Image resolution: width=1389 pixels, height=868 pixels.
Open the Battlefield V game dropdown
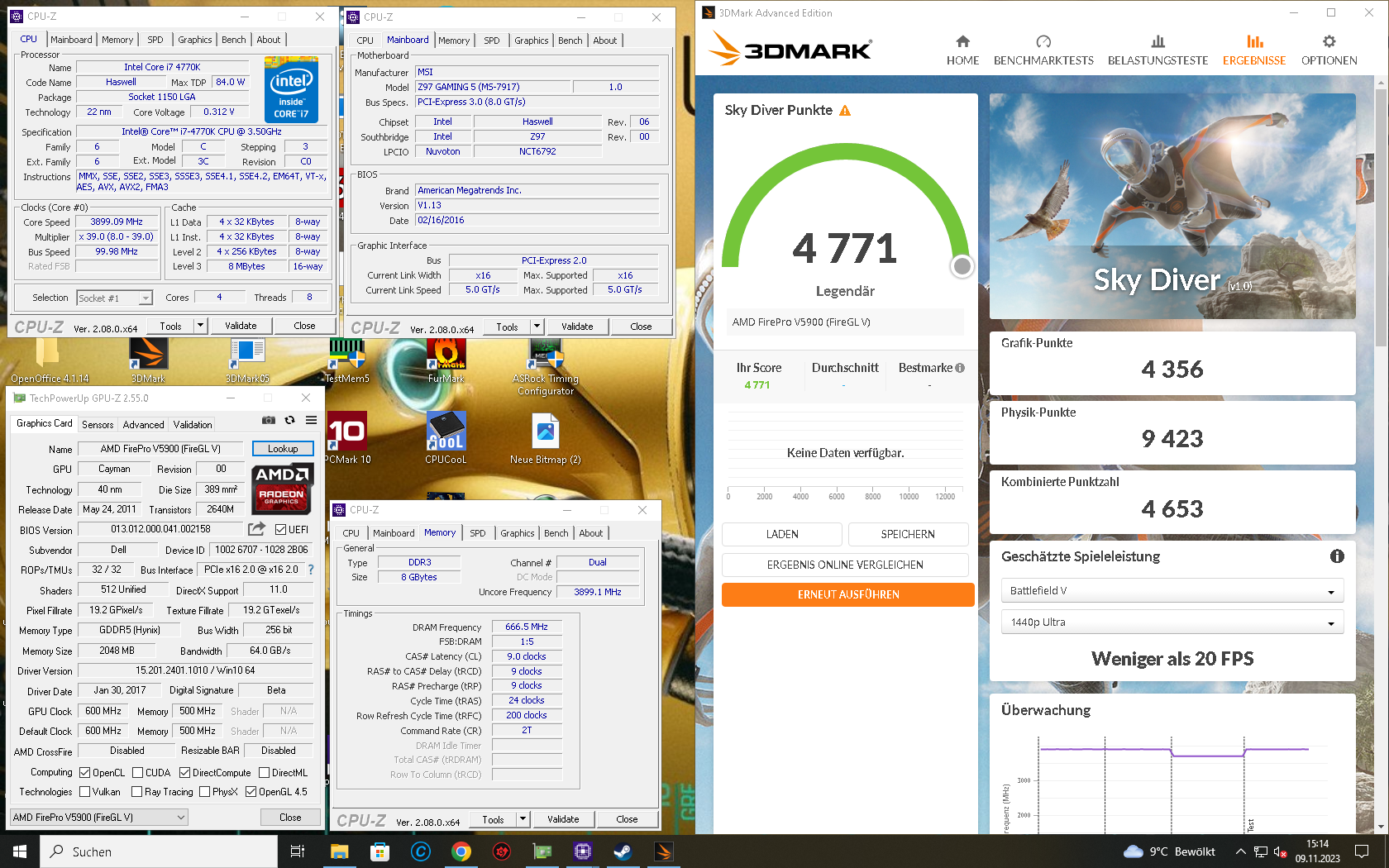click(1172, 591)
